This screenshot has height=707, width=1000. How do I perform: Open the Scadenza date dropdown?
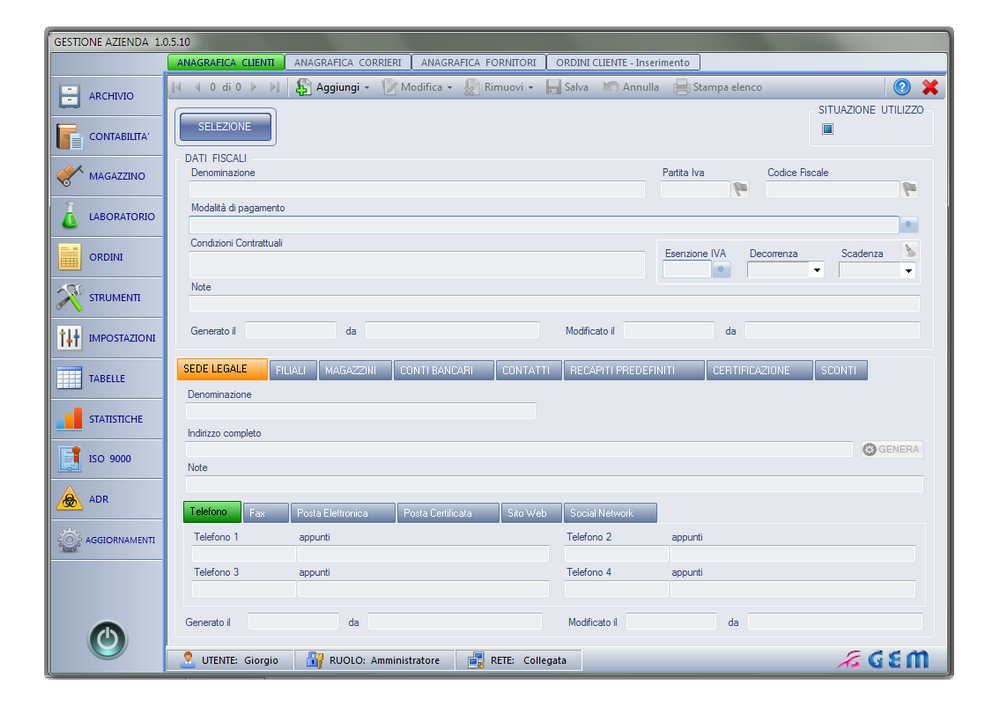tap(908, 270)
